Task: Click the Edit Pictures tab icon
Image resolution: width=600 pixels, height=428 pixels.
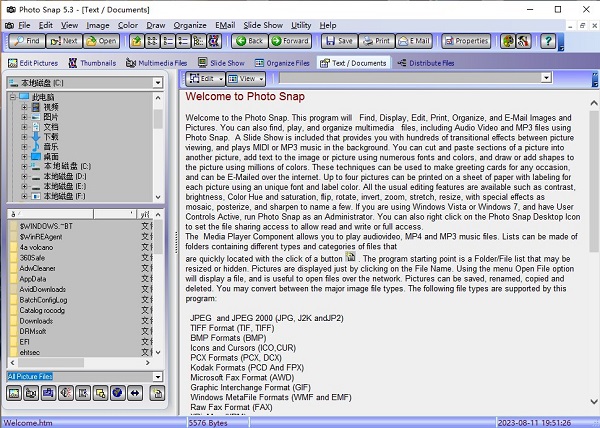Action: coord(13,63)
